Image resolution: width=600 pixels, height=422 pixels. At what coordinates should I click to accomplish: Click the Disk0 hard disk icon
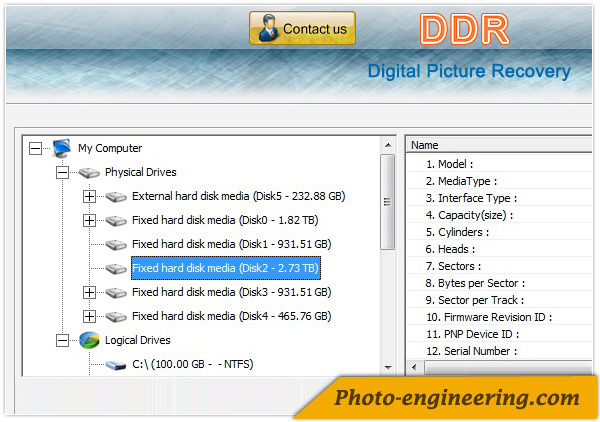click(x=116, y=221)
